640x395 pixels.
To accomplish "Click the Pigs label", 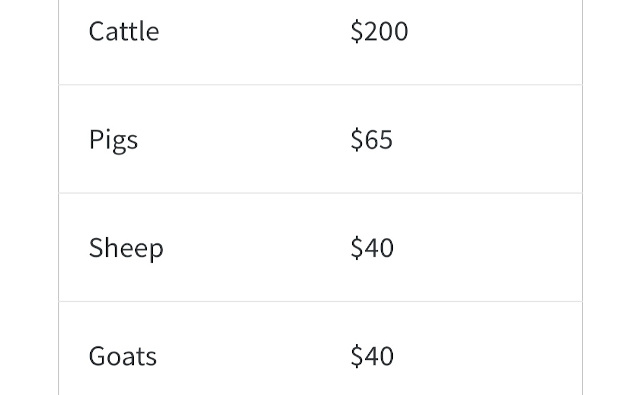I will pos(113,140).
